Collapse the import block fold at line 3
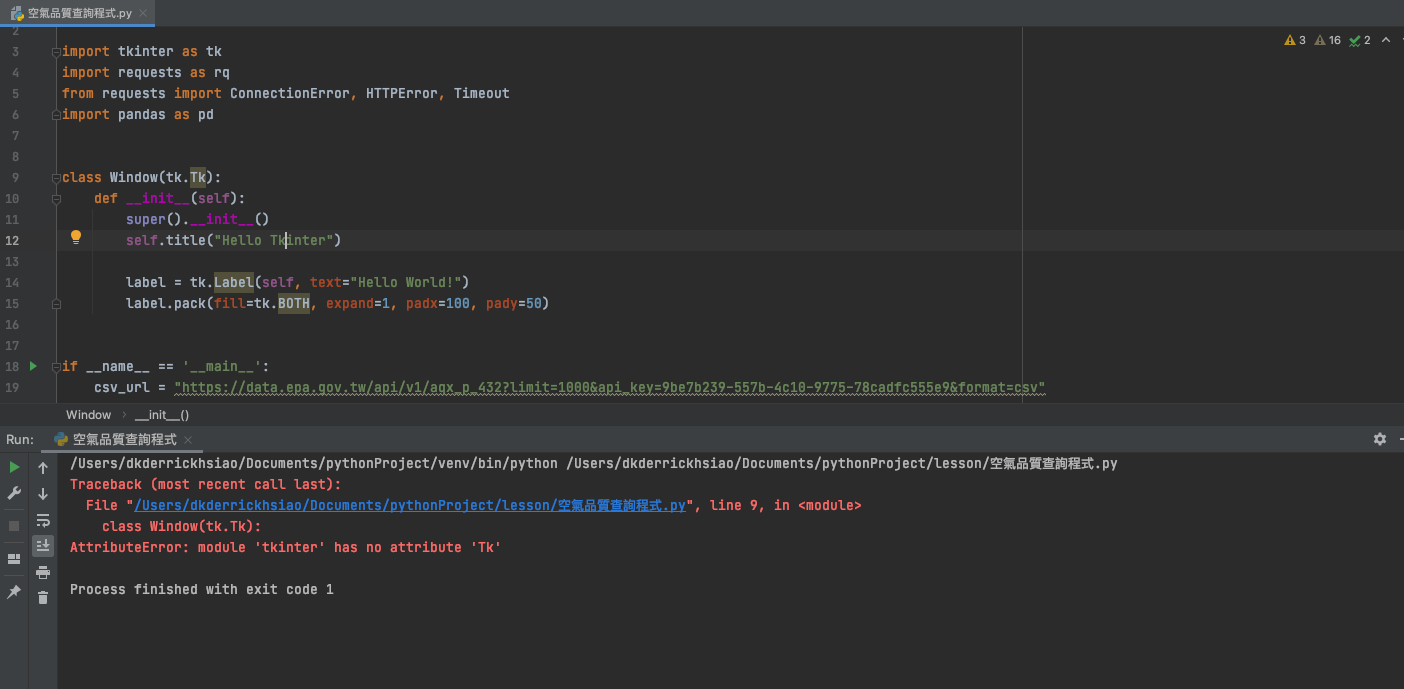This screenshot has height=689, width=1404. (56, 51)
